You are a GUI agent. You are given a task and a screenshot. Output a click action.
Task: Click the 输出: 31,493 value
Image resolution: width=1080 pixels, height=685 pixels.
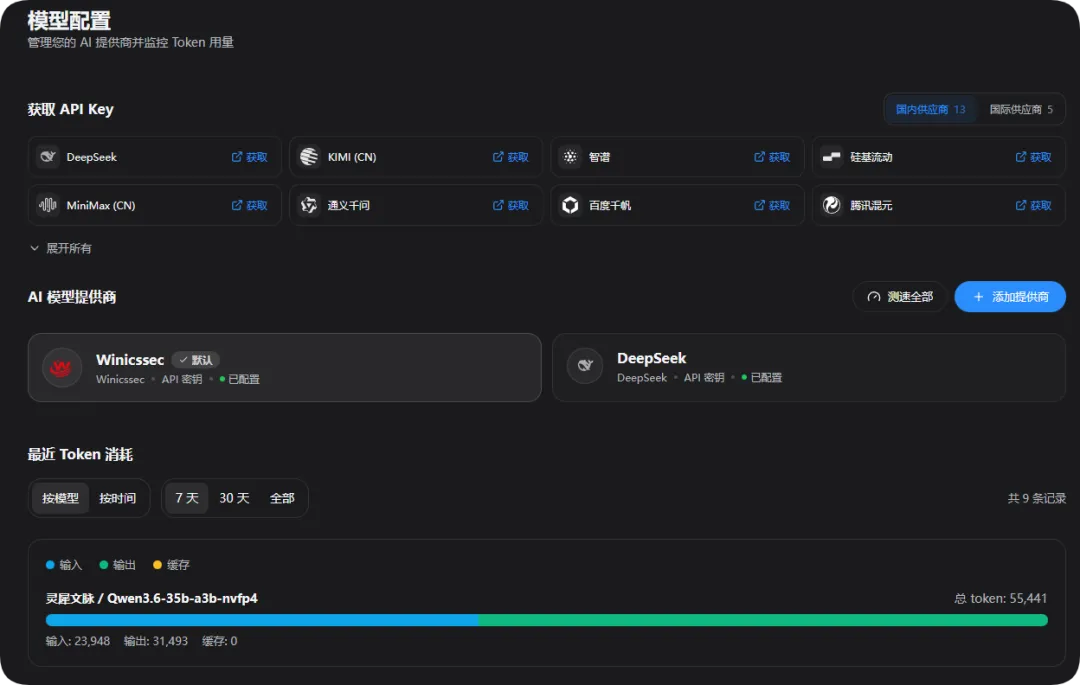click(156, 641)
